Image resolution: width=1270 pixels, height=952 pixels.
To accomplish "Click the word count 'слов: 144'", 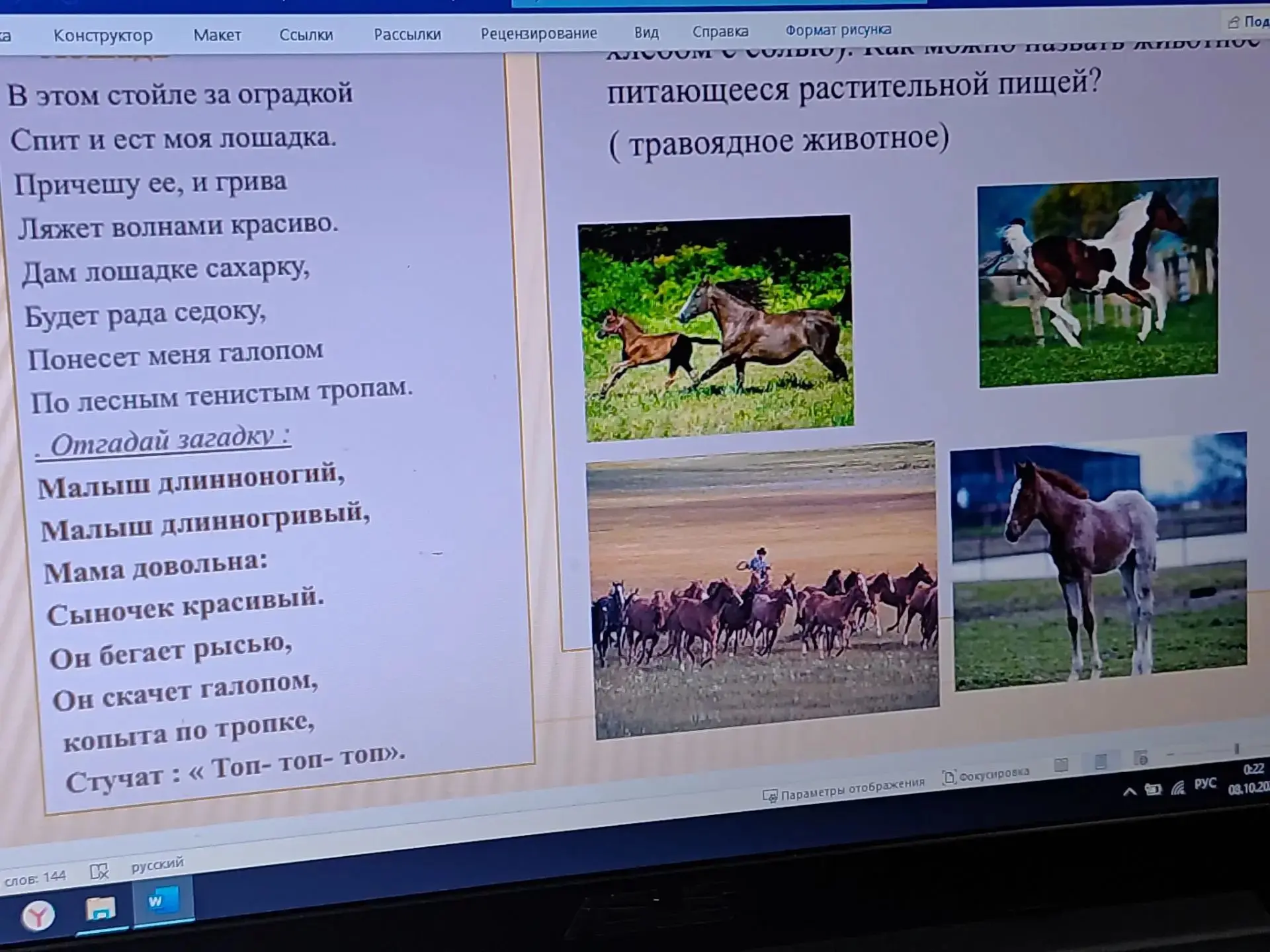I will tap(35, 878).
